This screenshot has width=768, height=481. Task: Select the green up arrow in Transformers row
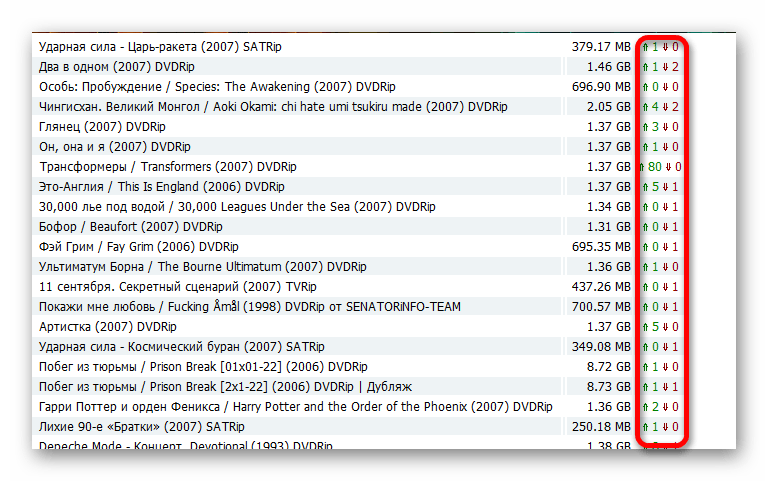coord(642,168)
